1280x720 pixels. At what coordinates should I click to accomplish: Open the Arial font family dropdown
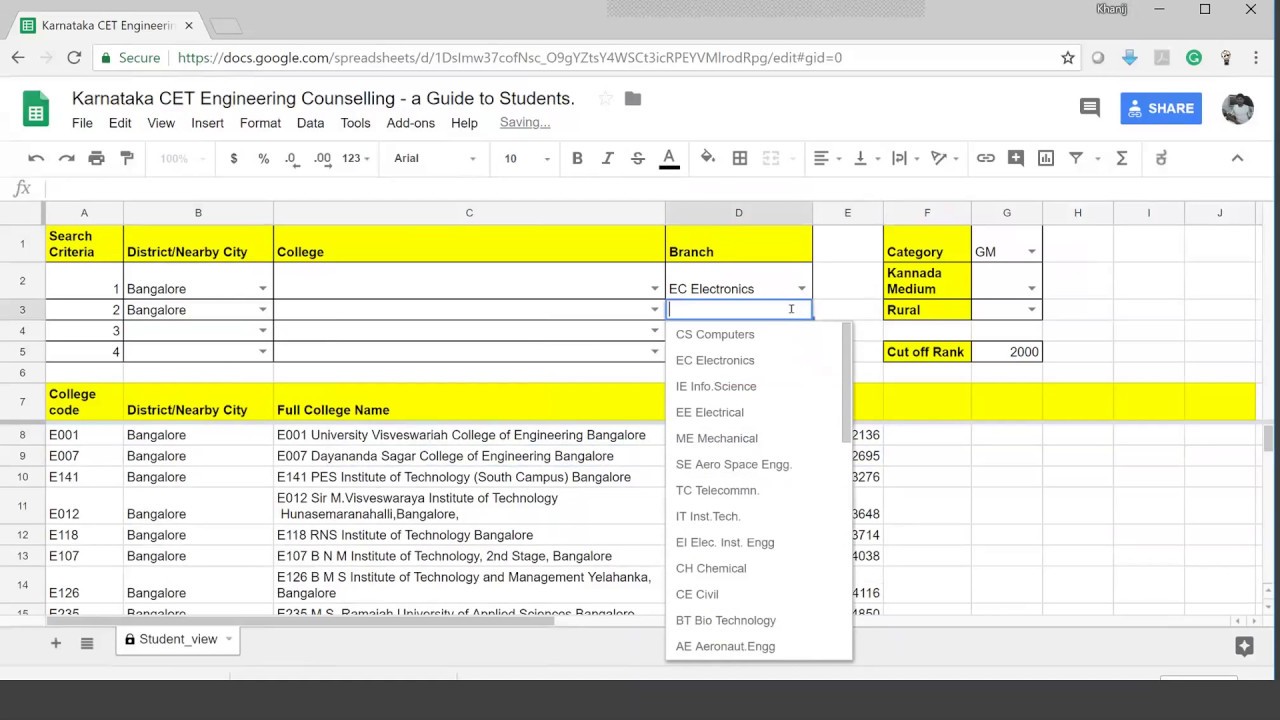(435, 158)
